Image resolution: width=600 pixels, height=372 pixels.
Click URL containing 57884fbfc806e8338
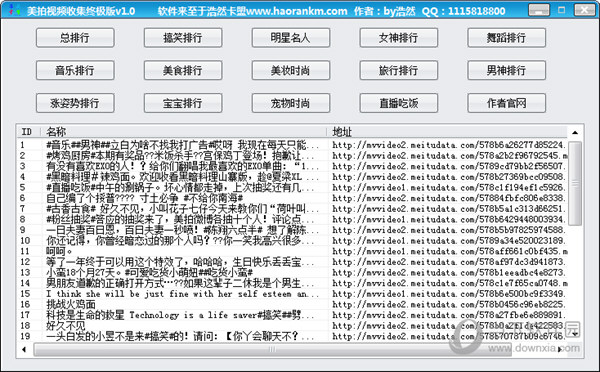[448, 198]
